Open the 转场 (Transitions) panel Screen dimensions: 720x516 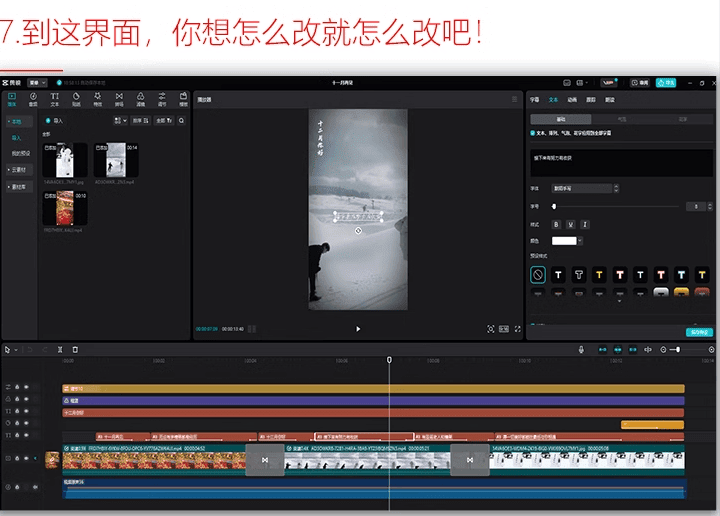coord(119,99)
